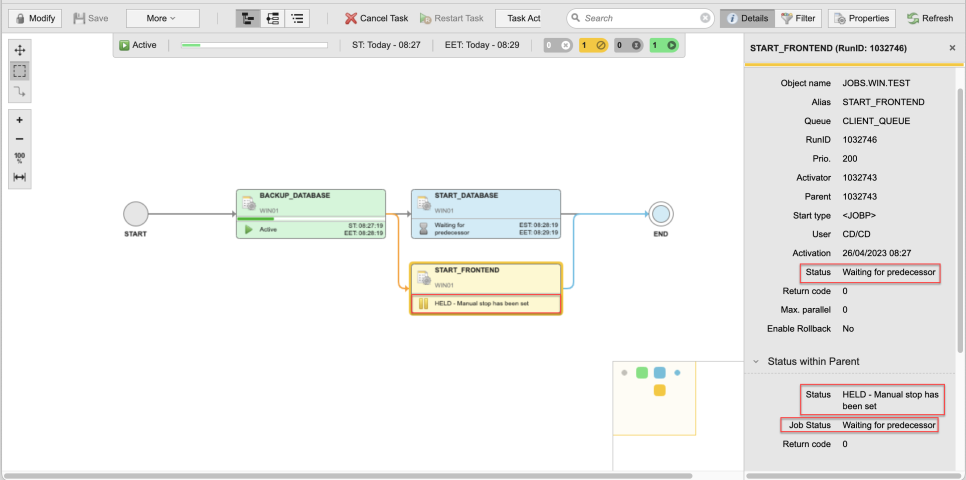966x480 pixels.
Task: Click the Active status play icon
Action: (124, 45)
